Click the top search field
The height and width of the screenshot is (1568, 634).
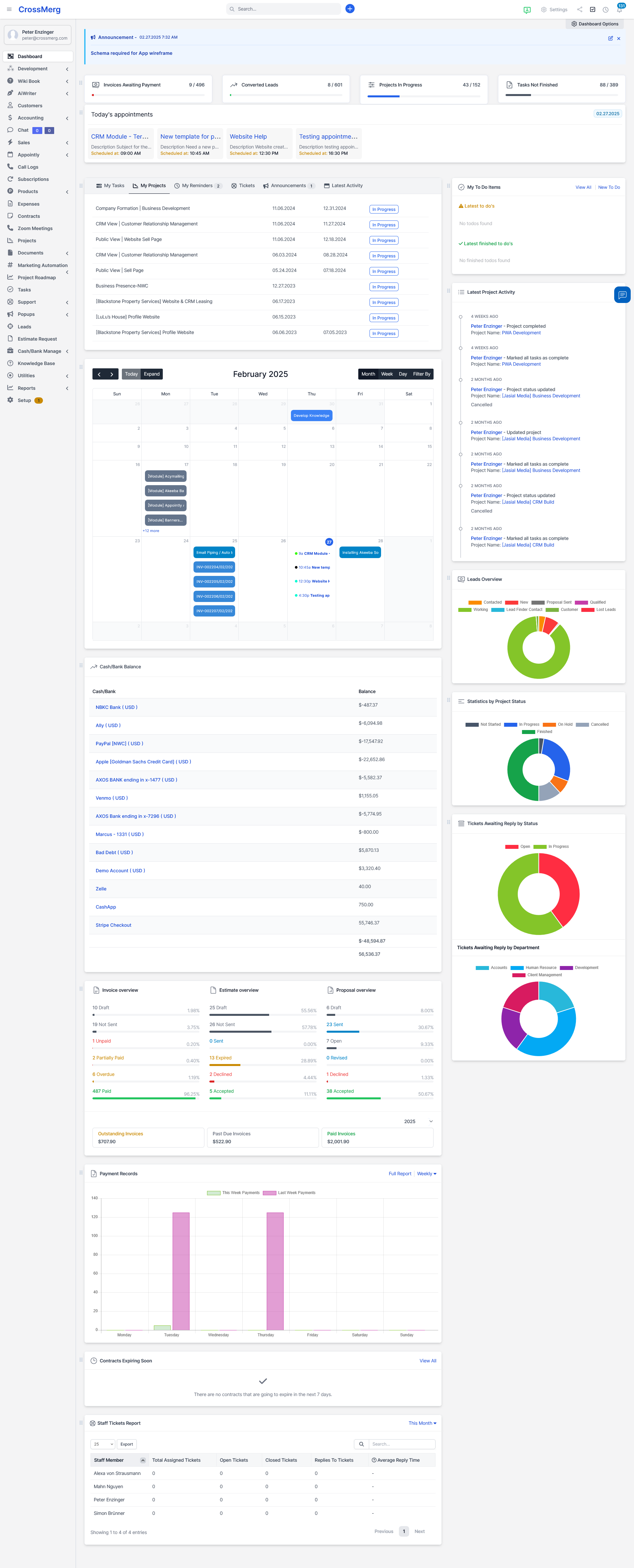[283, 9]
